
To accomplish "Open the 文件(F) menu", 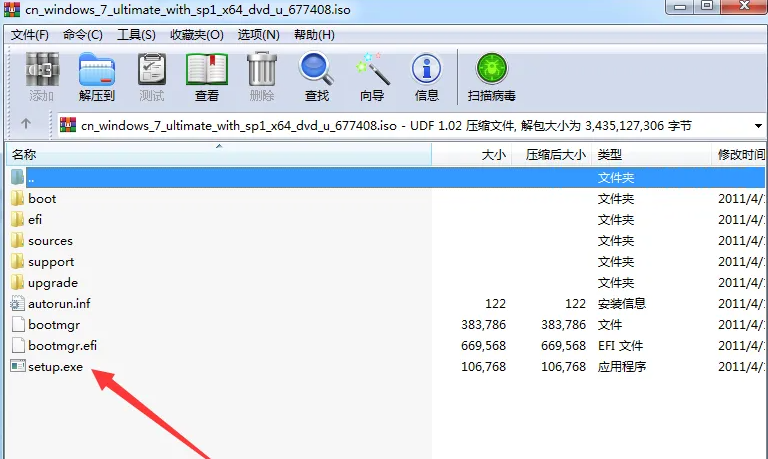I will tap(30, 35).
